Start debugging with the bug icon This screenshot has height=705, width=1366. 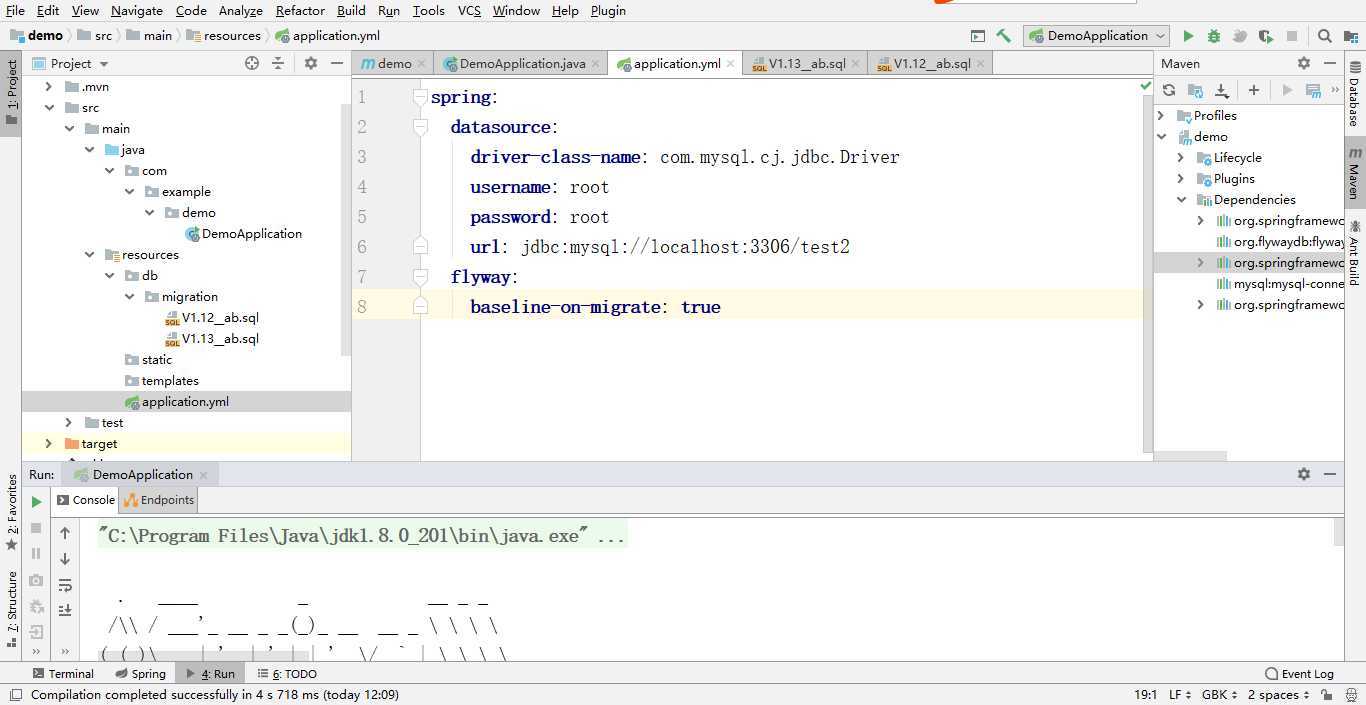point(1214,36)
